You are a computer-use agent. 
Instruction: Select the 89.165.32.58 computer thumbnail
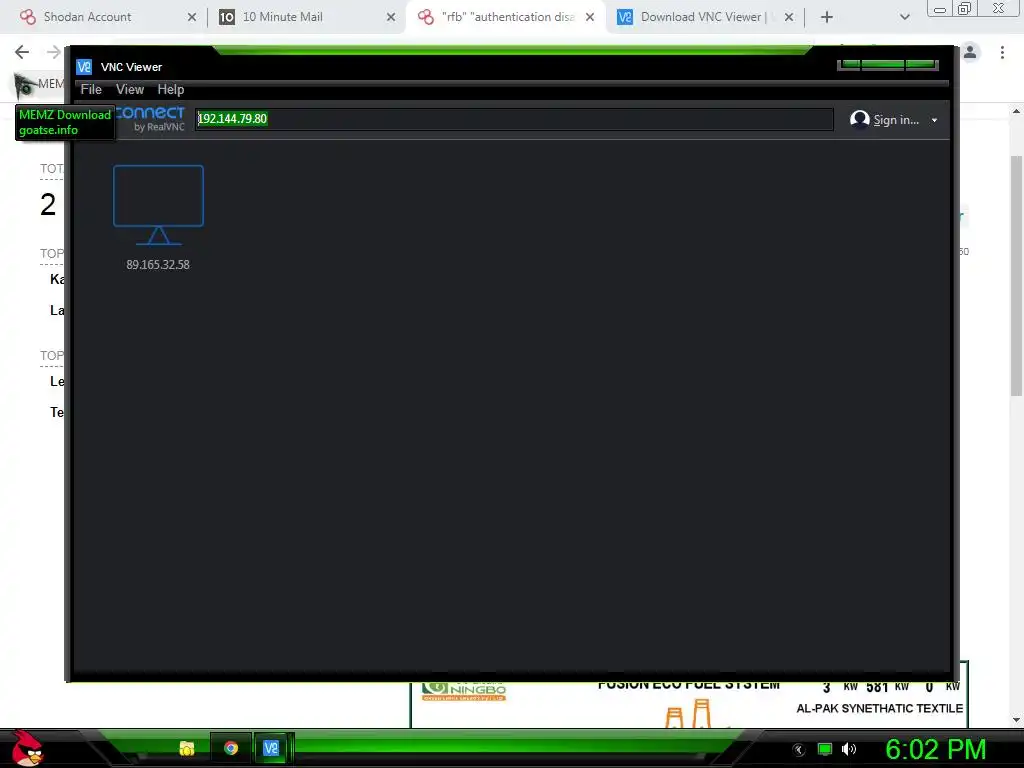158,217
